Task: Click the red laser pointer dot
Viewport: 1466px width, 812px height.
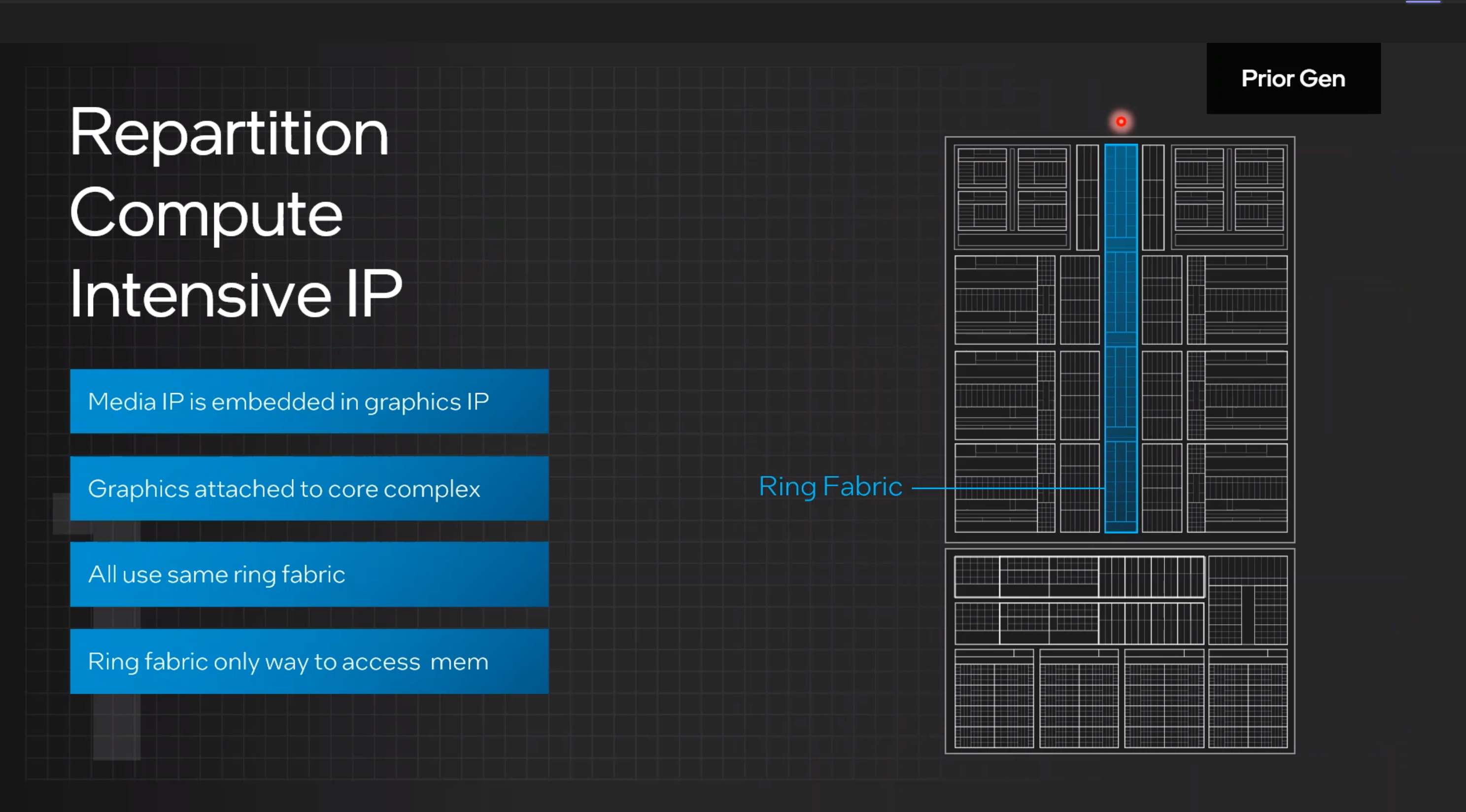Action: tap(1121, 121)
